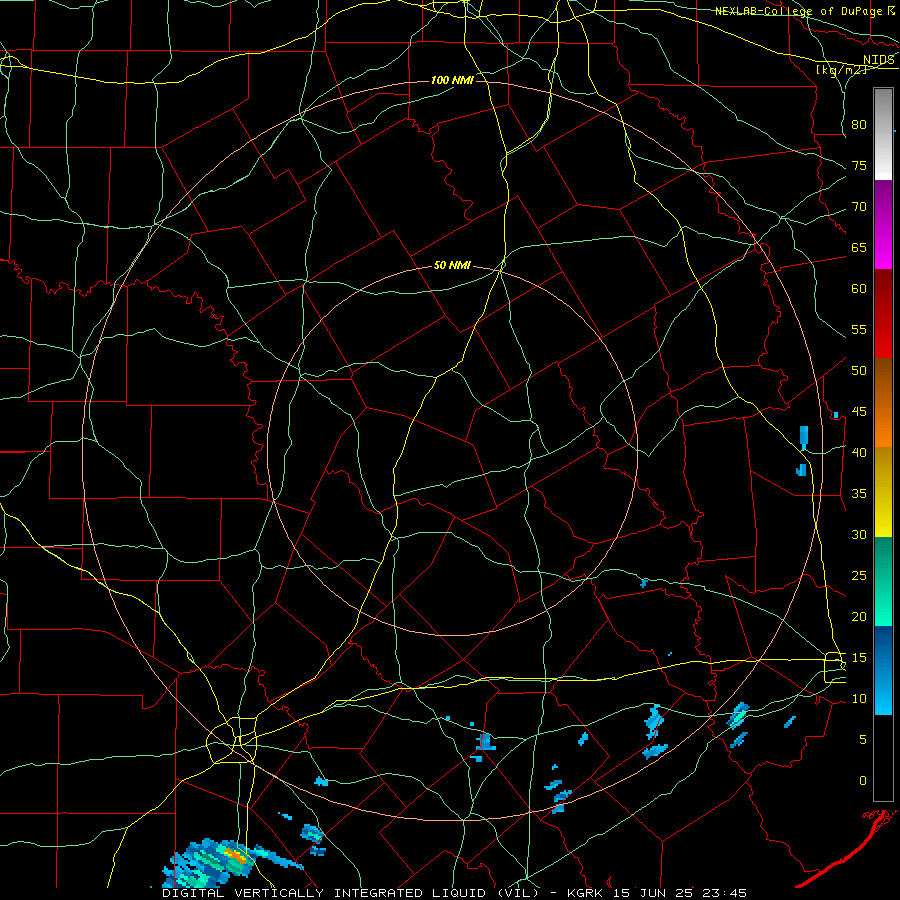Click the scale value 20
The width and height of the screenshot is (900, 900).
859,616
